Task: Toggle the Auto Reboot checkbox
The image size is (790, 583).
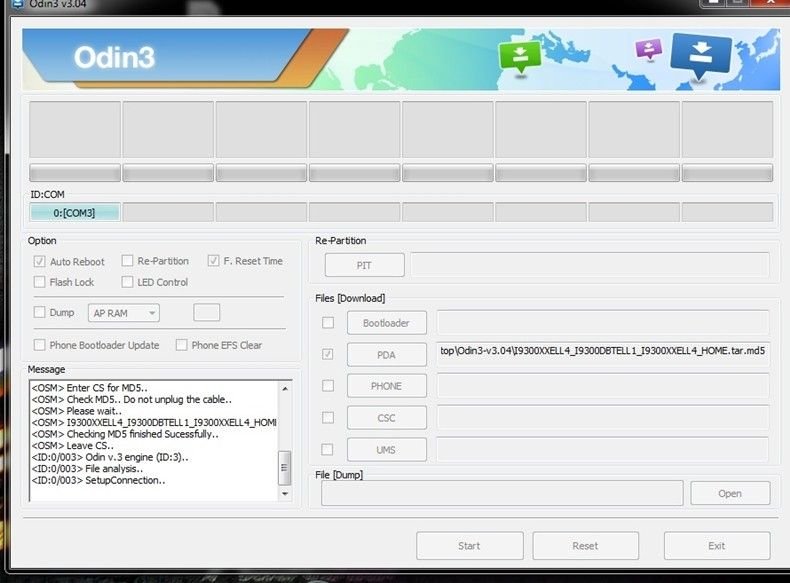Action: click(x=39, y=262)
